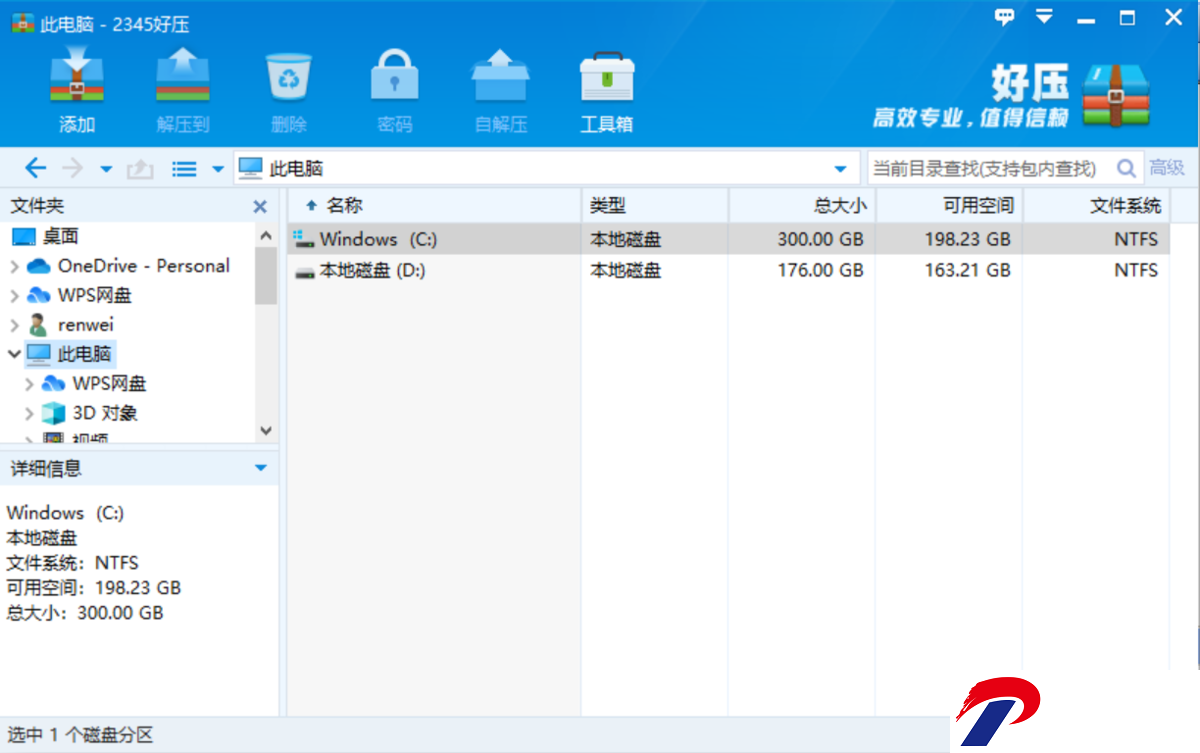Collapse the 此电脑 tree node
1200x753 pixels.
point(14,354)
